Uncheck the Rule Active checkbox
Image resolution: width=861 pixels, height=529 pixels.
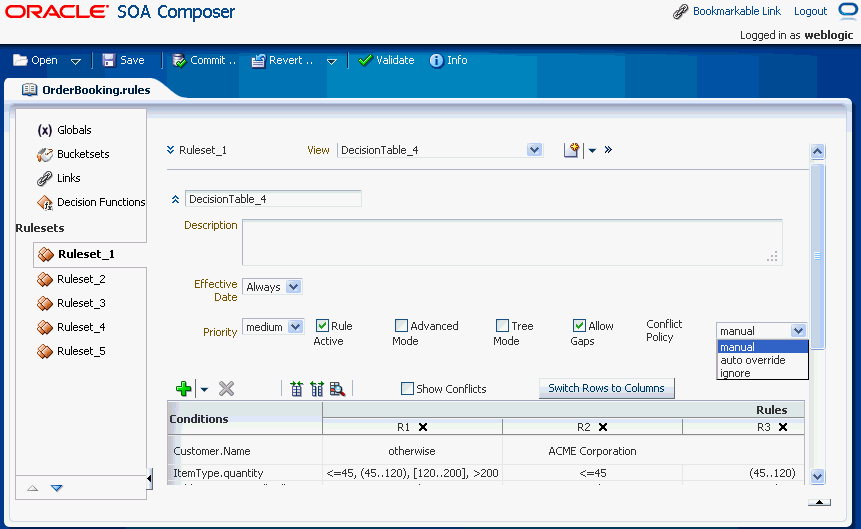tap(322, 326)
